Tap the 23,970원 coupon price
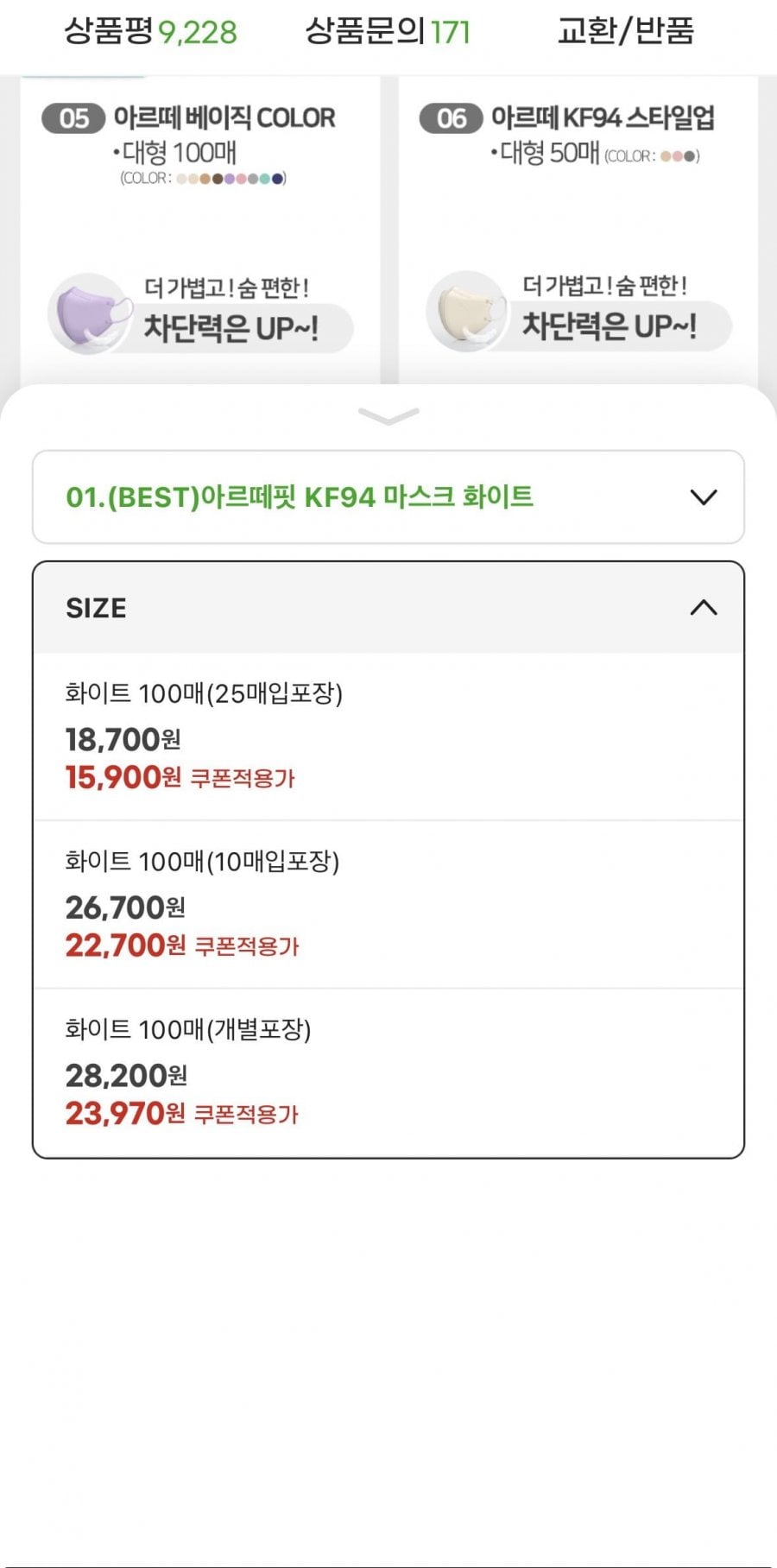This screenshot has height=1568, width=777. click(125, 1113)
